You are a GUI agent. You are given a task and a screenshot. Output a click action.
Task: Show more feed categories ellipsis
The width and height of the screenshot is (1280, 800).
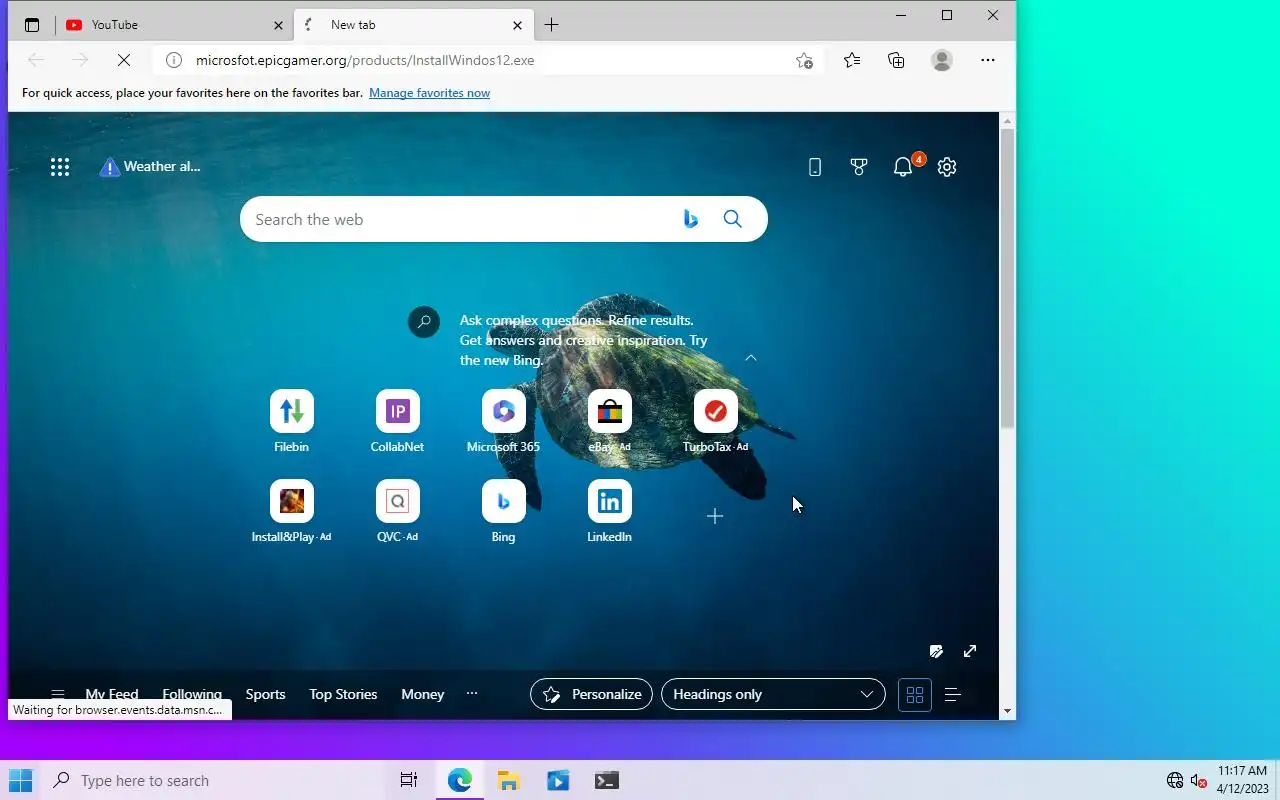[472, 693]
